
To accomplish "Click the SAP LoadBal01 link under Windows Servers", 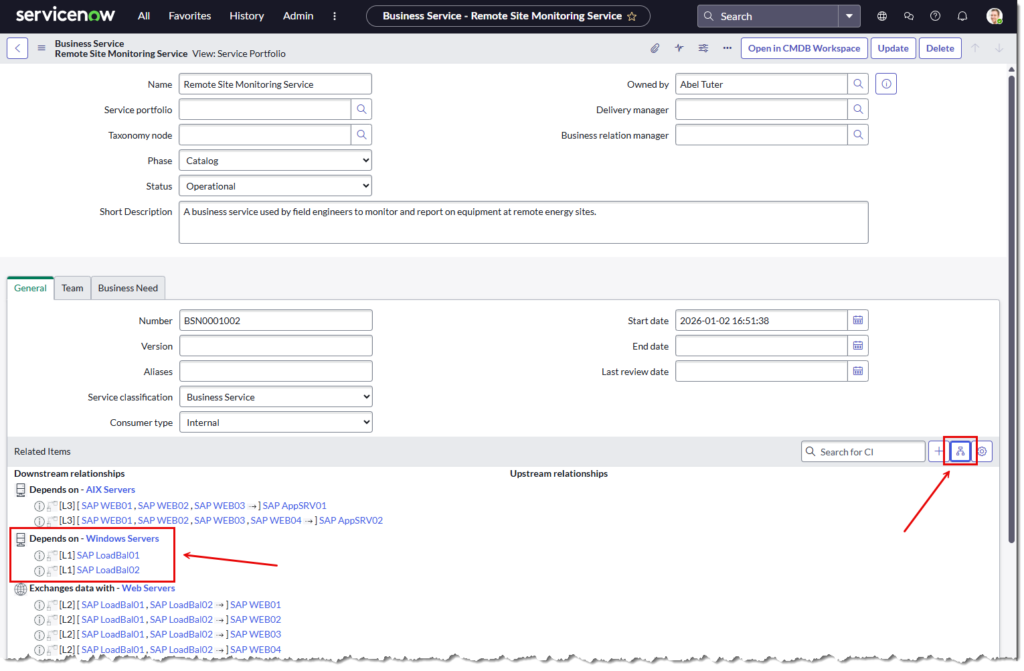I will [108, 555].
